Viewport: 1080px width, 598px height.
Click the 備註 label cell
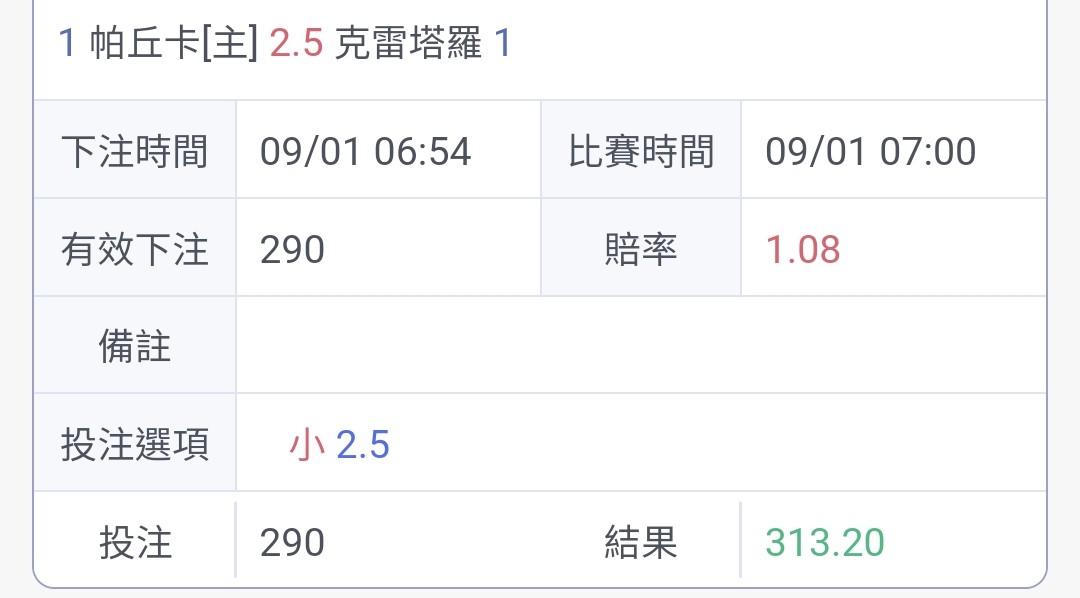click(135, 346)
